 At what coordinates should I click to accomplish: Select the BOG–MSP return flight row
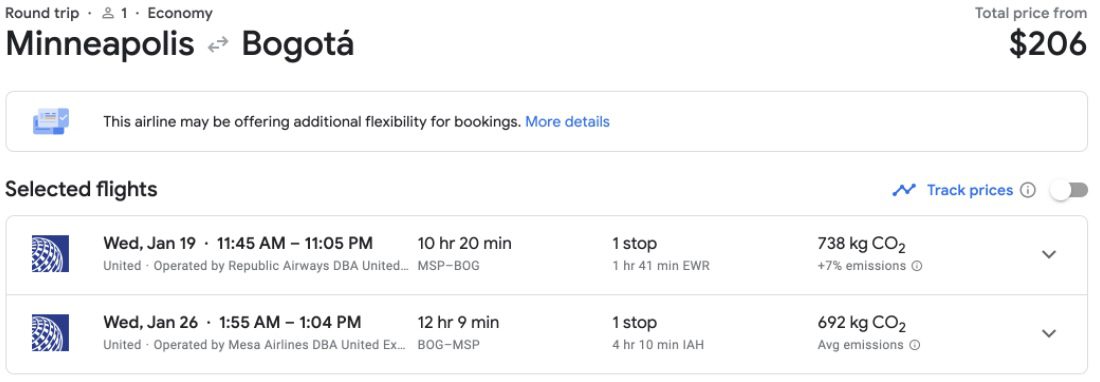tap(546, 334)
